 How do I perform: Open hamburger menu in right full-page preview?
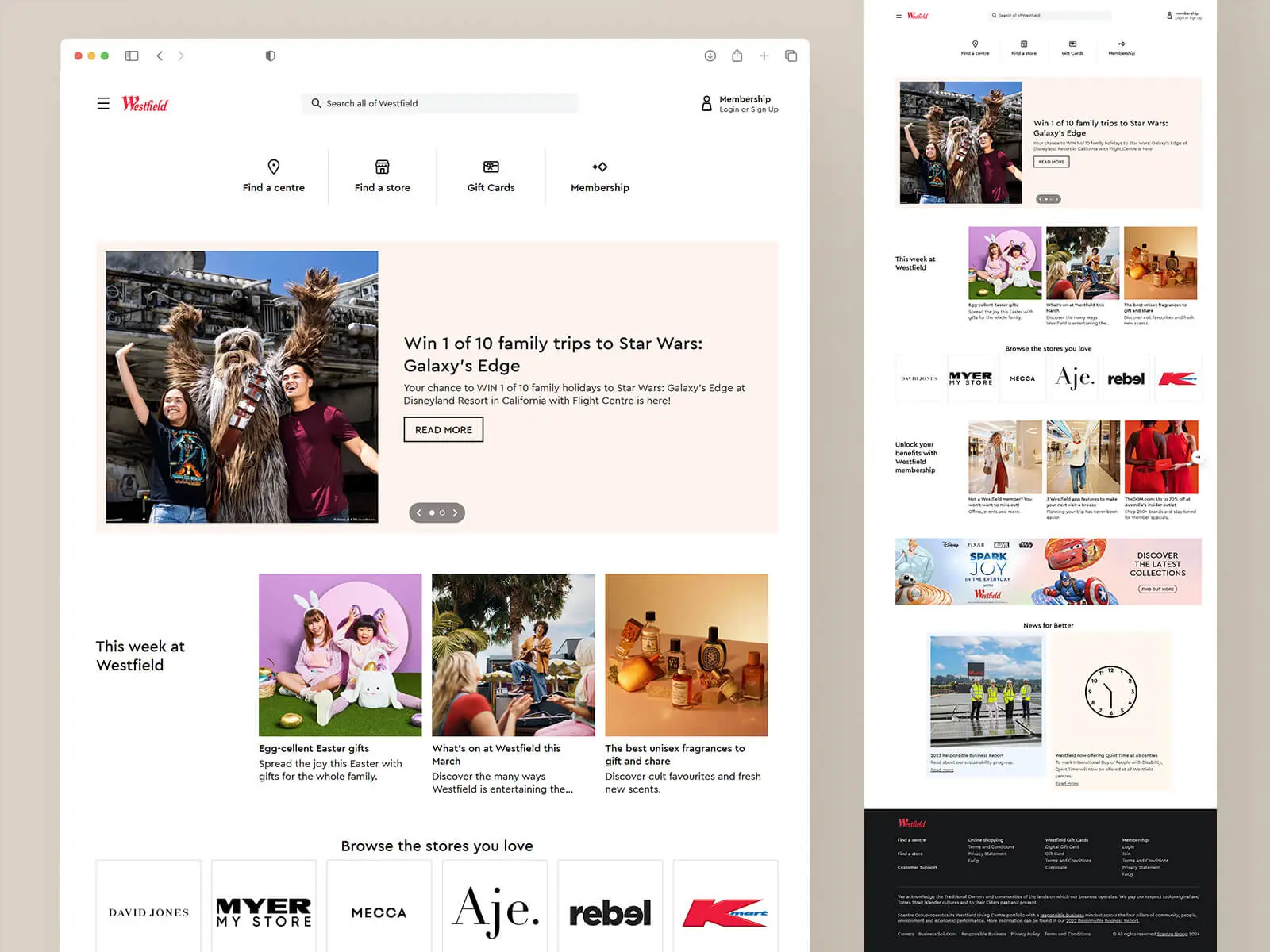point(899,15)
